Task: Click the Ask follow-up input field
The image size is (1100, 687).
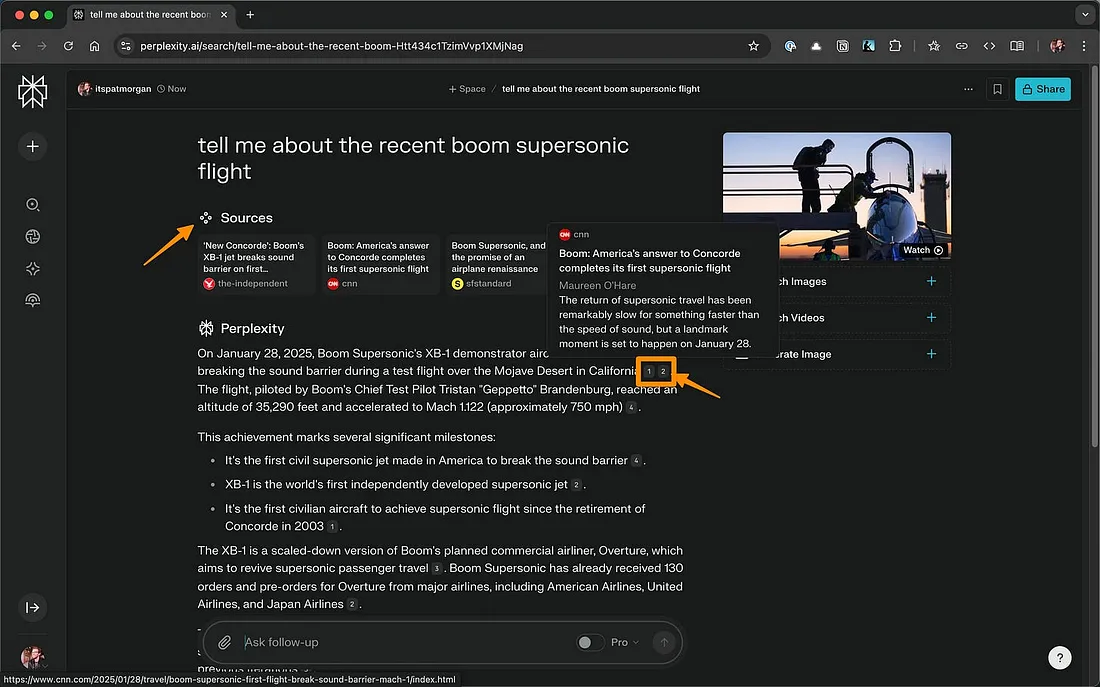Action: tap(400, 642)
